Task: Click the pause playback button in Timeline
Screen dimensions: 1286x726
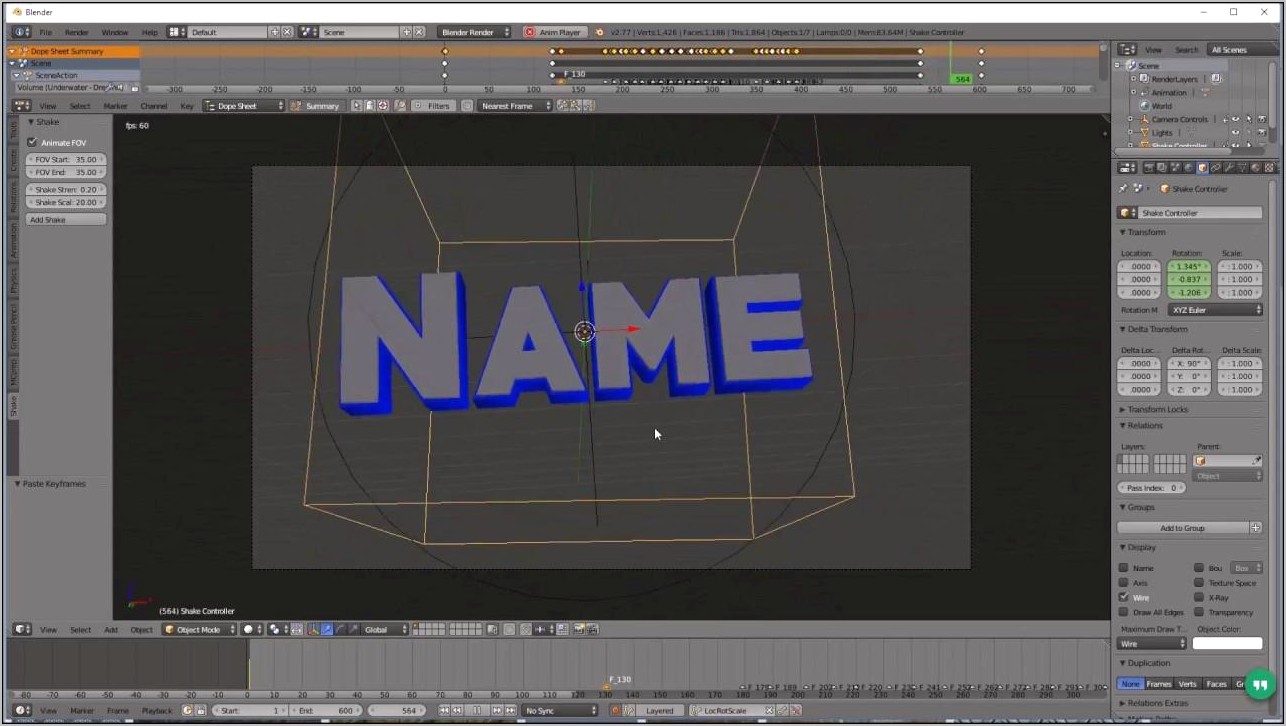Action: (477, 710)
